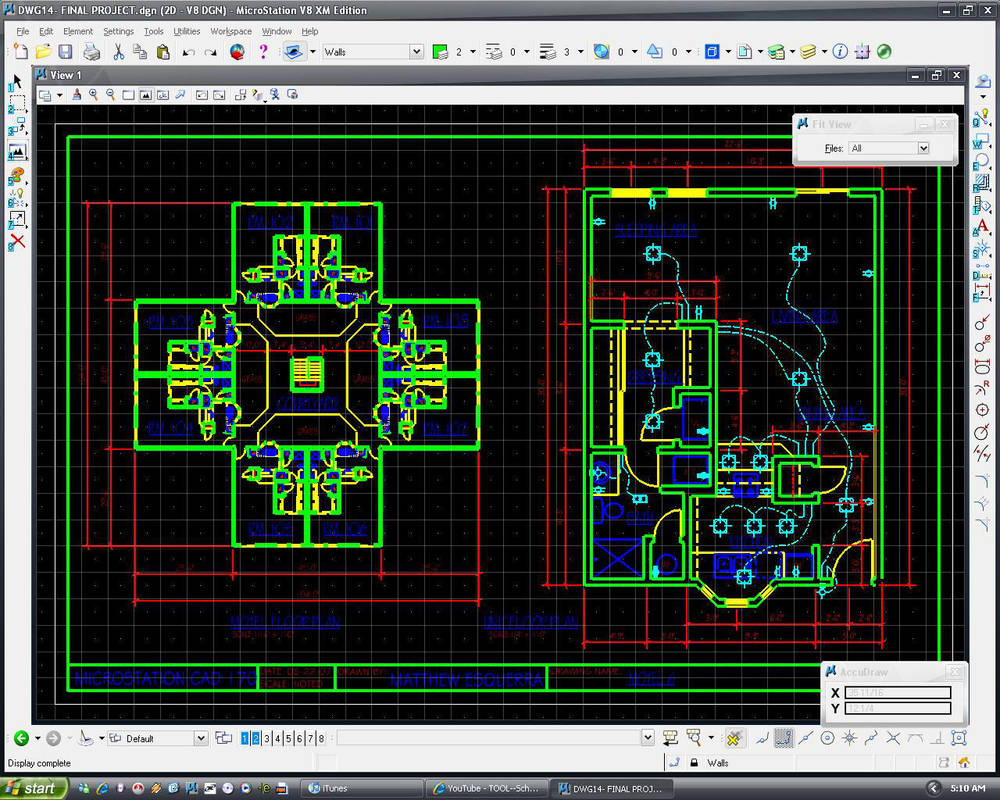Open the Element menu
Image resolution: width=1000 pixels, height=800 pixels.
click(78, 31)
